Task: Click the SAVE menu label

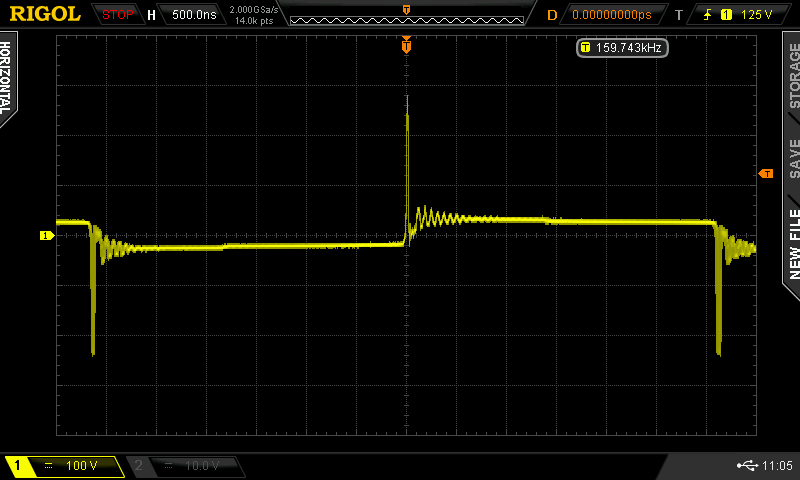Action: [x=793, y=157]
